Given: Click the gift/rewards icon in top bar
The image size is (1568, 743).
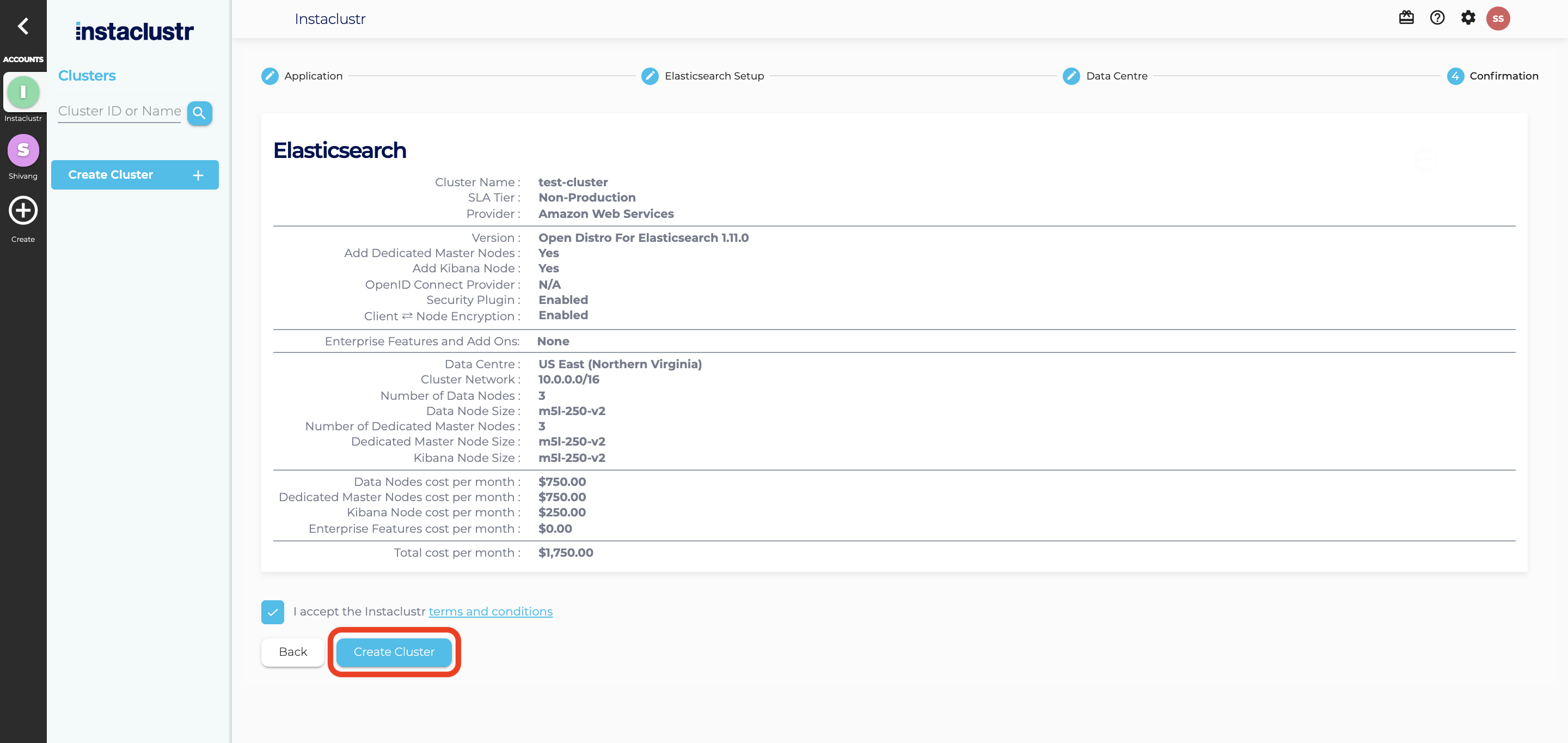Looking at the screenshot, I should pos(1407,18).
